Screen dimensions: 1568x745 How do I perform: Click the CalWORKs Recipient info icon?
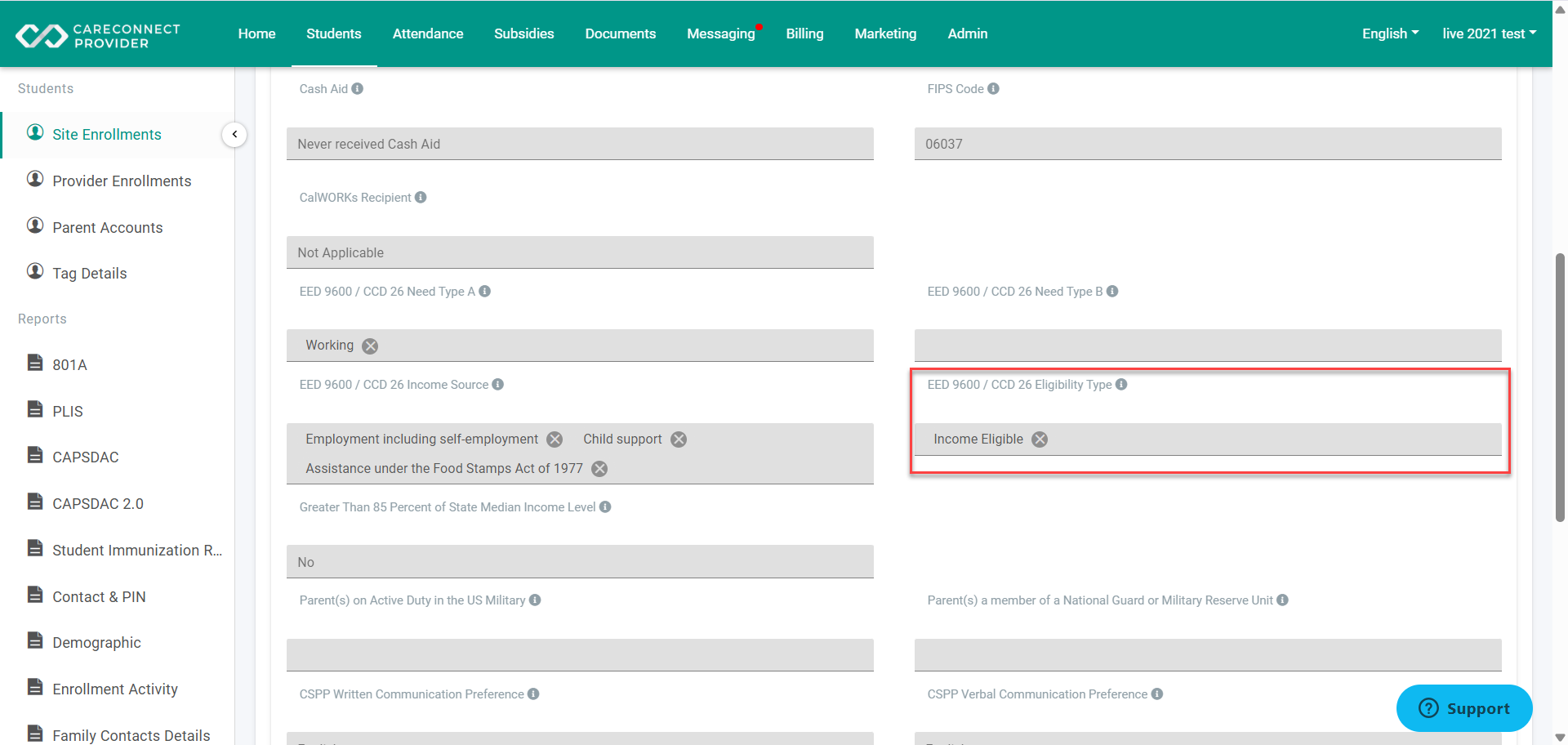421,197
